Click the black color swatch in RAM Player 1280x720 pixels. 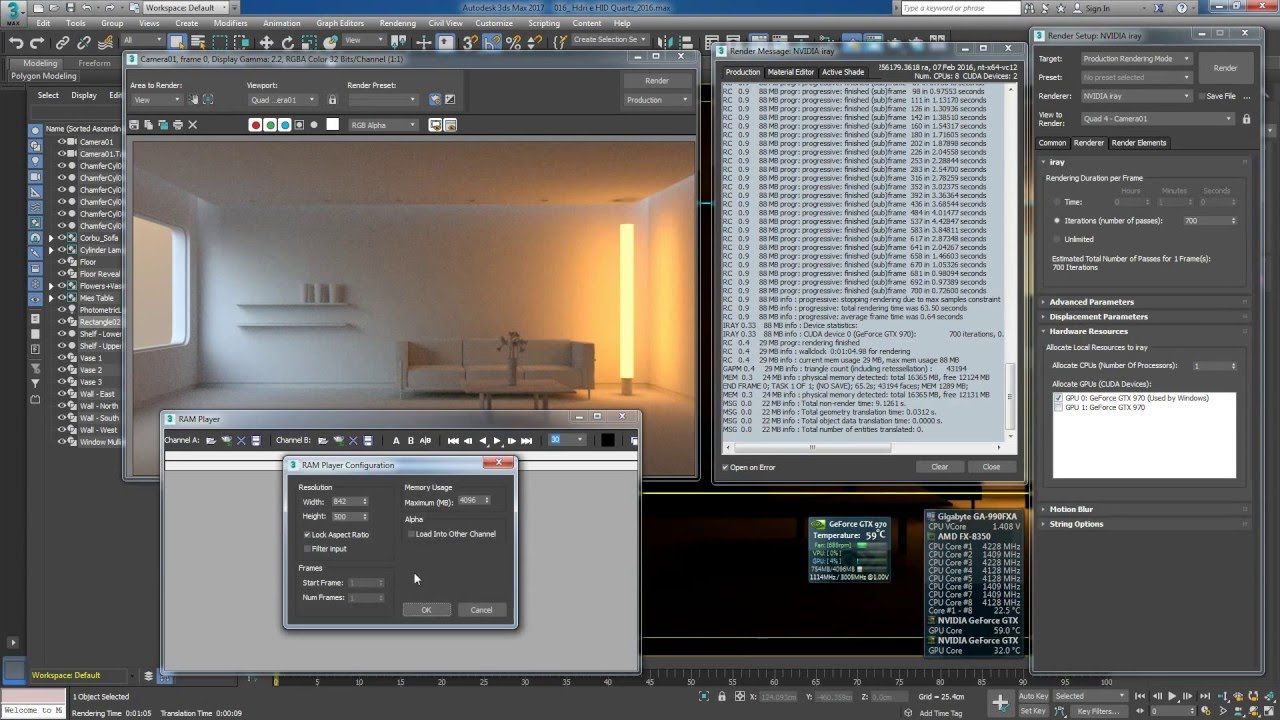click(607, 440)
